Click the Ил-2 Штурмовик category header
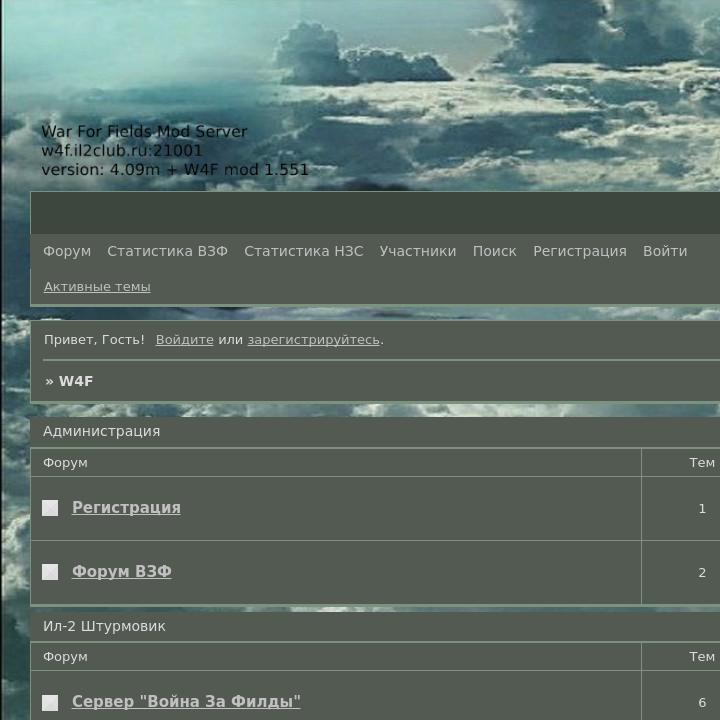This screenshot has width=720, height=720. [x=104, y=626]
